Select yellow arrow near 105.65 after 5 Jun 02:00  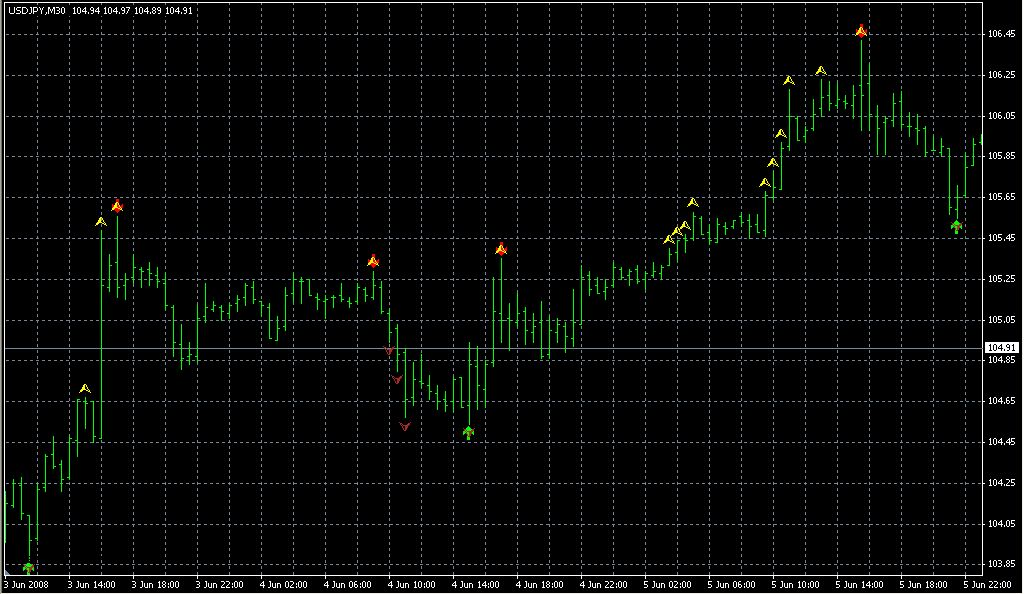(x=693, y=202)
